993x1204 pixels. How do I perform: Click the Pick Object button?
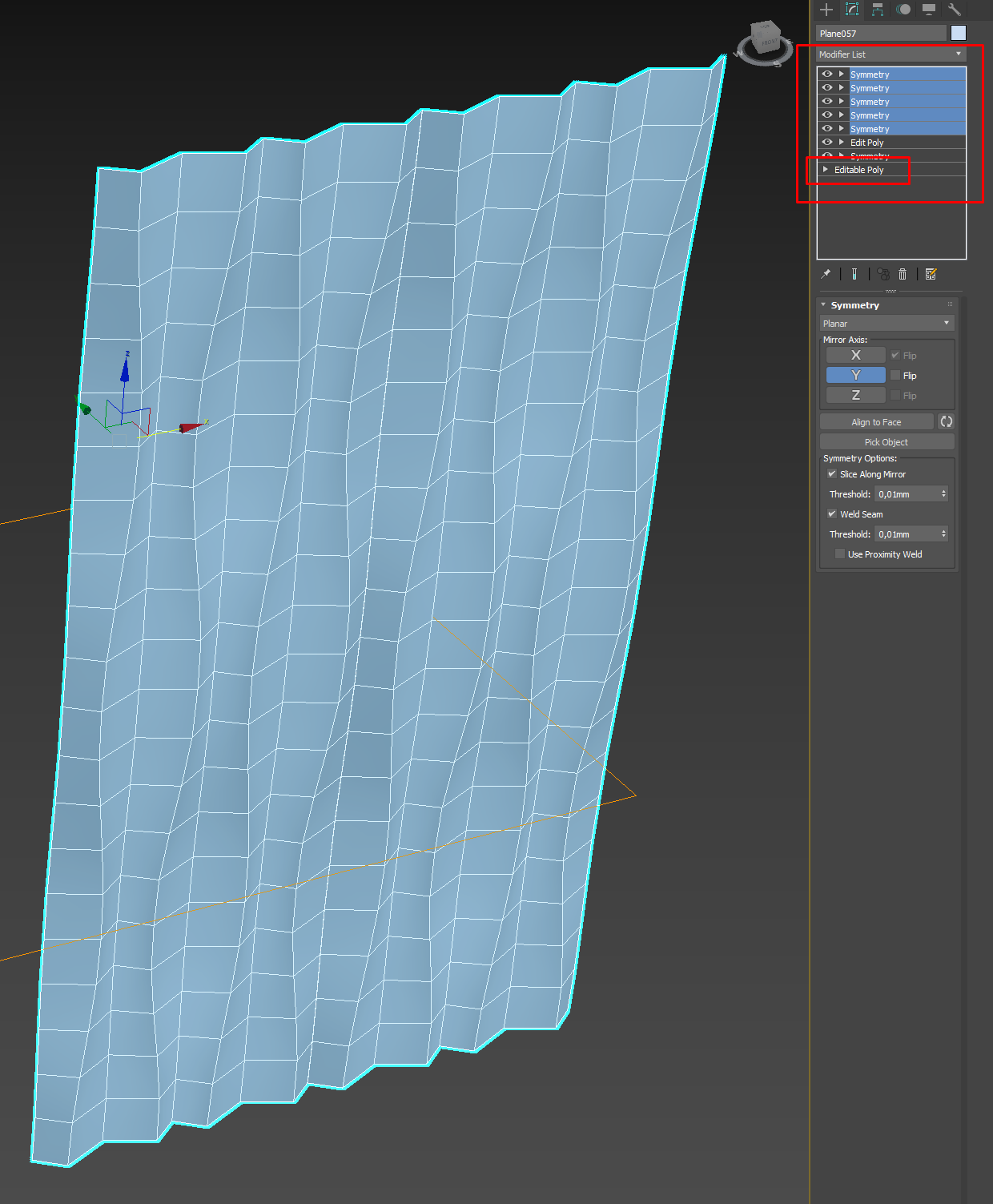pos(886,442)
